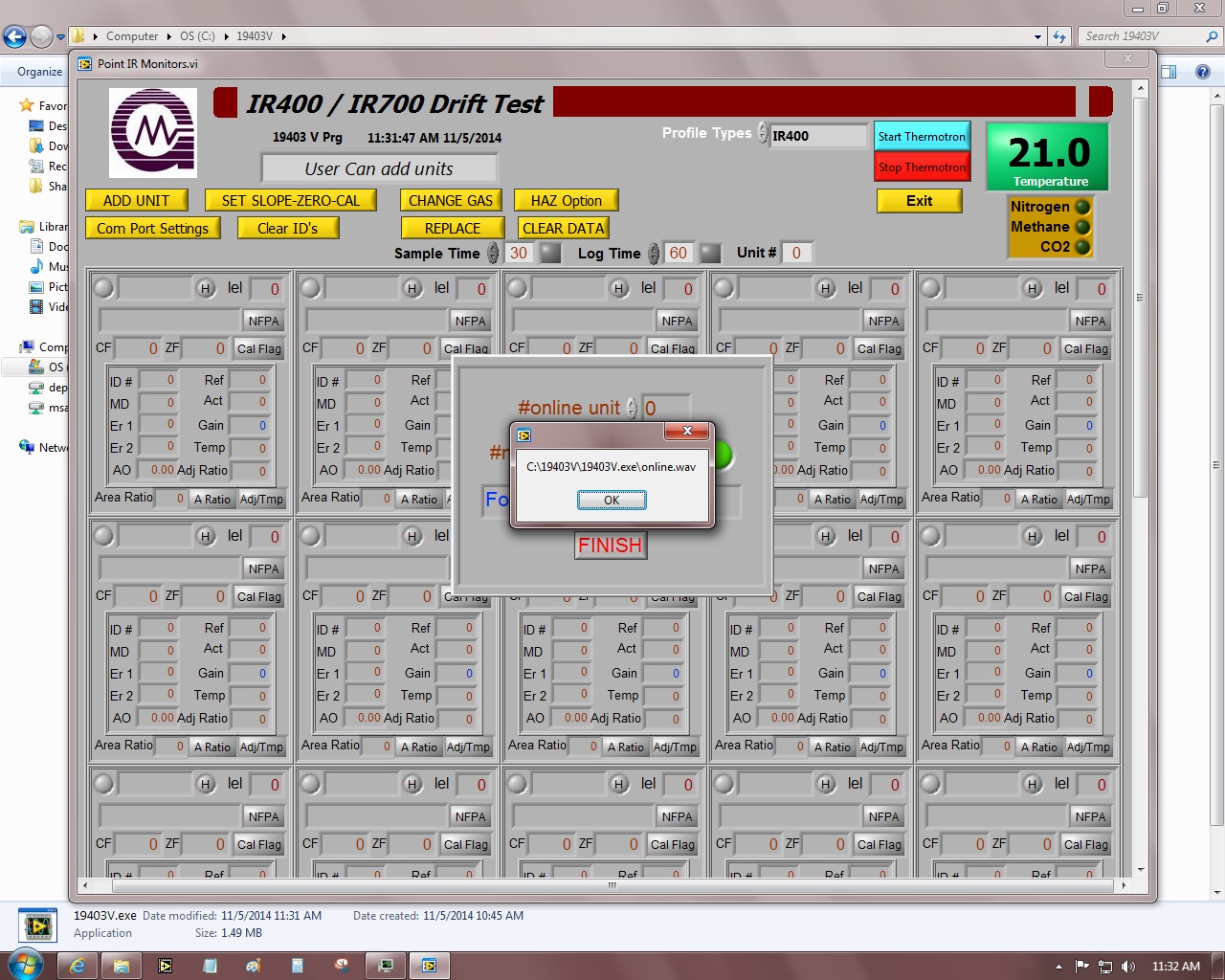
Task: Open the address bar history dropdown
Action: click(1038, 36)
